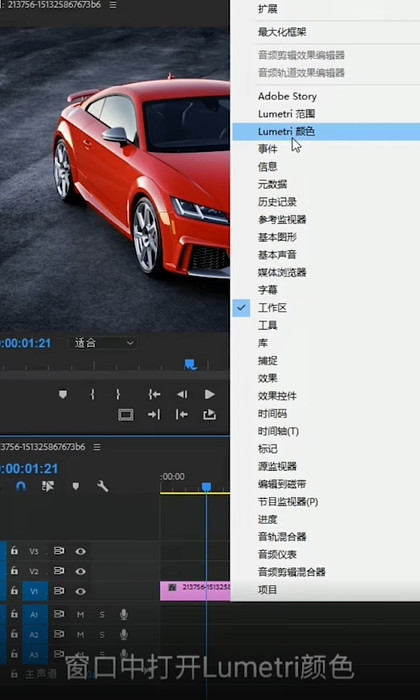
Task: Click the program monitor timecode 00:00:01:21
Action: (25, 343)
